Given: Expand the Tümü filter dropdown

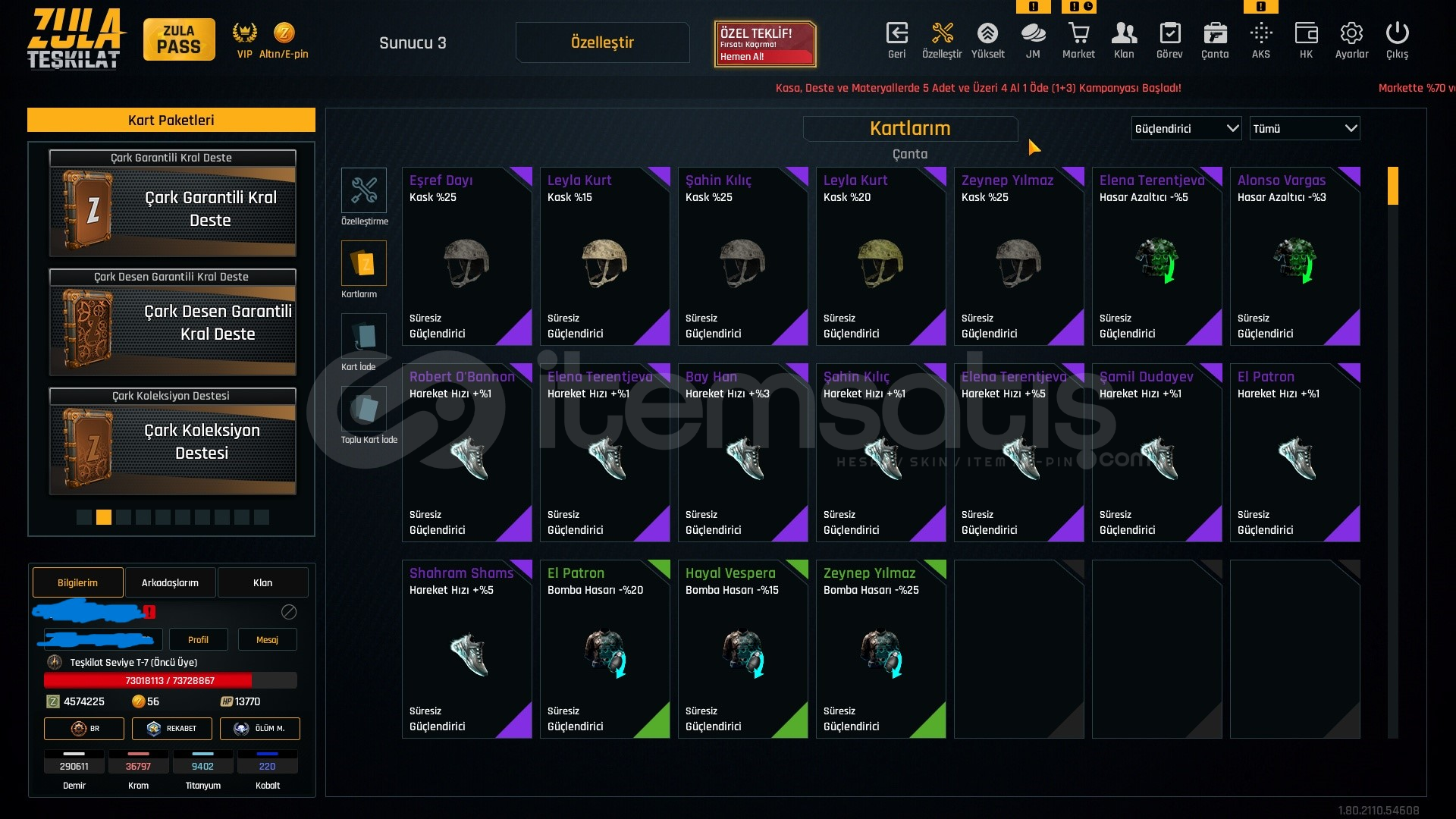Looking at the screenshot, I should pyautogui.click(x=1304, y=128).
